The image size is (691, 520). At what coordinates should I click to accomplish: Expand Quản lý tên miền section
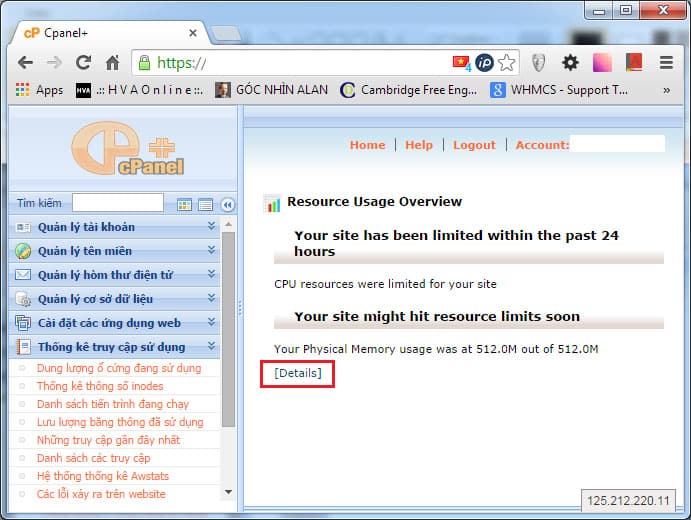114,251
